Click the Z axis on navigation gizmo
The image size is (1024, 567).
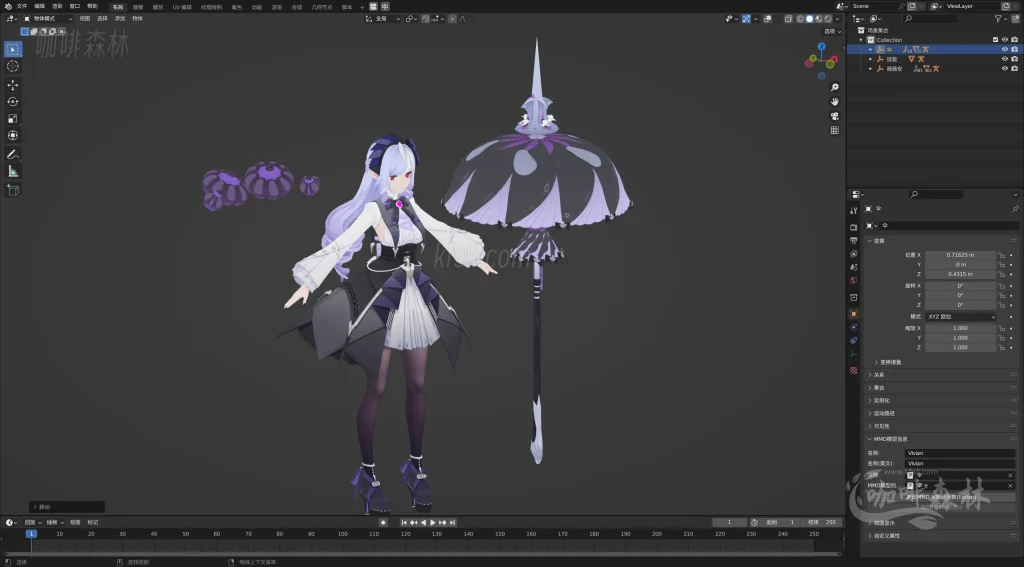click(822, 47)
